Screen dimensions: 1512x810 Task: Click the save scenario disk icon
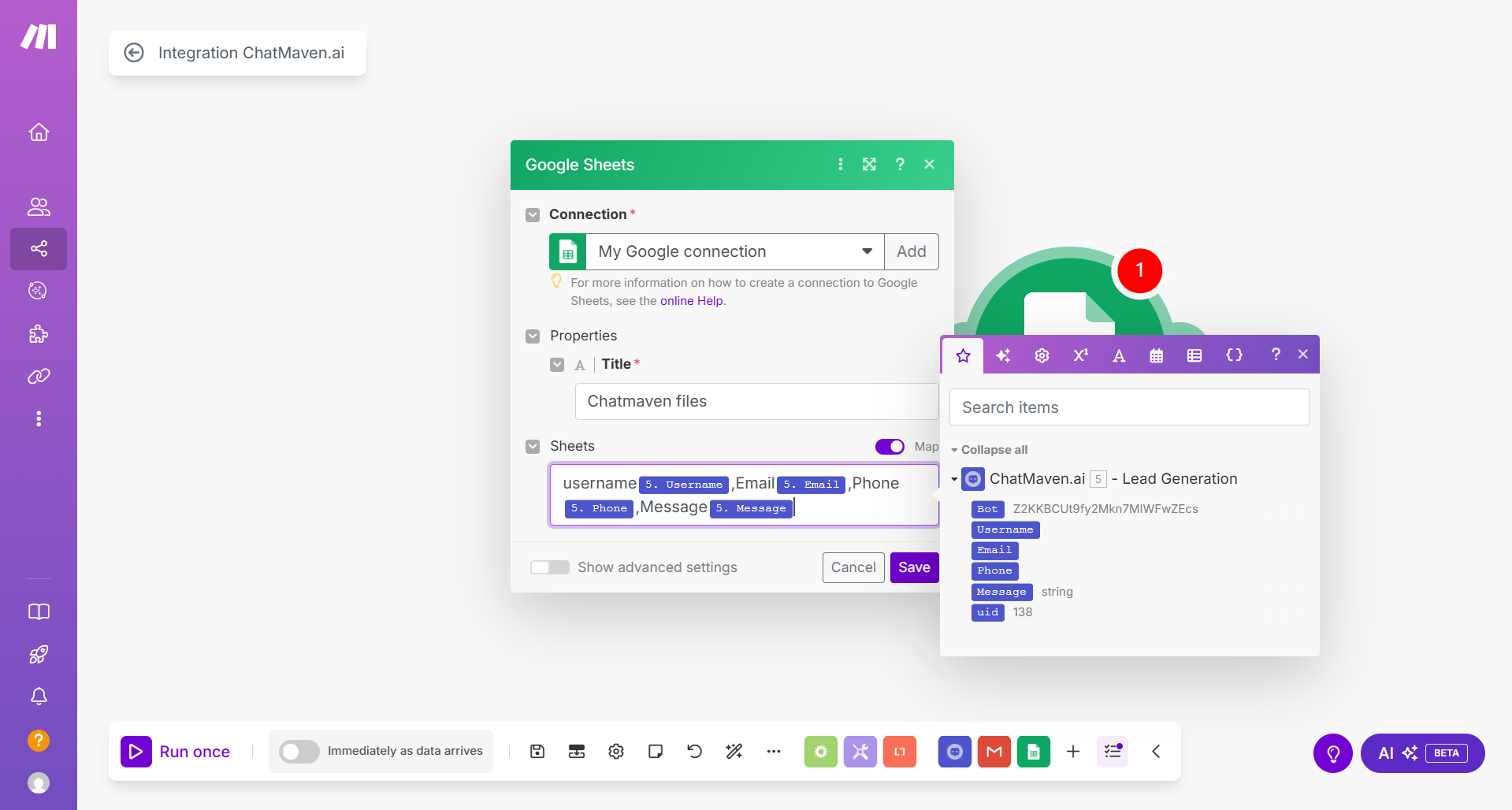537,752
